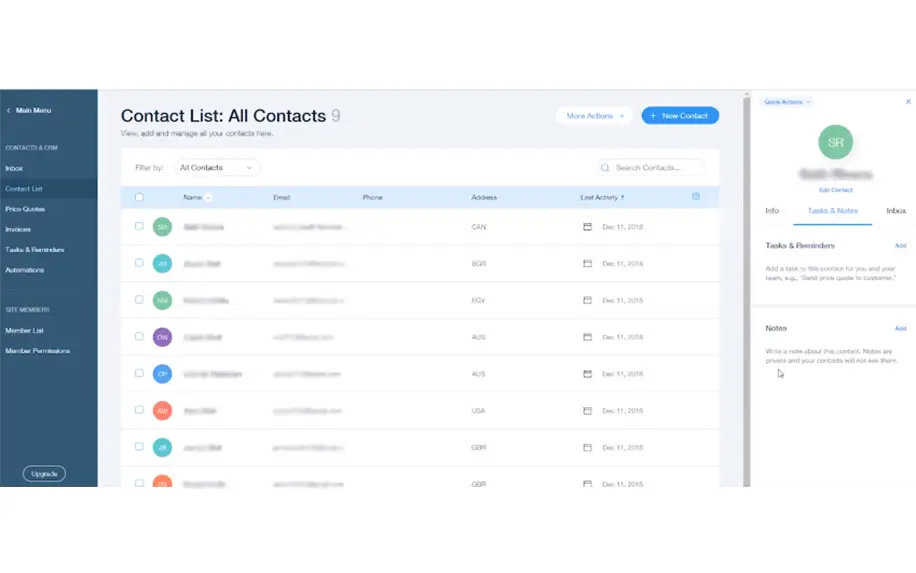Viewport: 916px width, 573px height.
Task: Open Inbox in the left sidebar
Action: (14, 168)
